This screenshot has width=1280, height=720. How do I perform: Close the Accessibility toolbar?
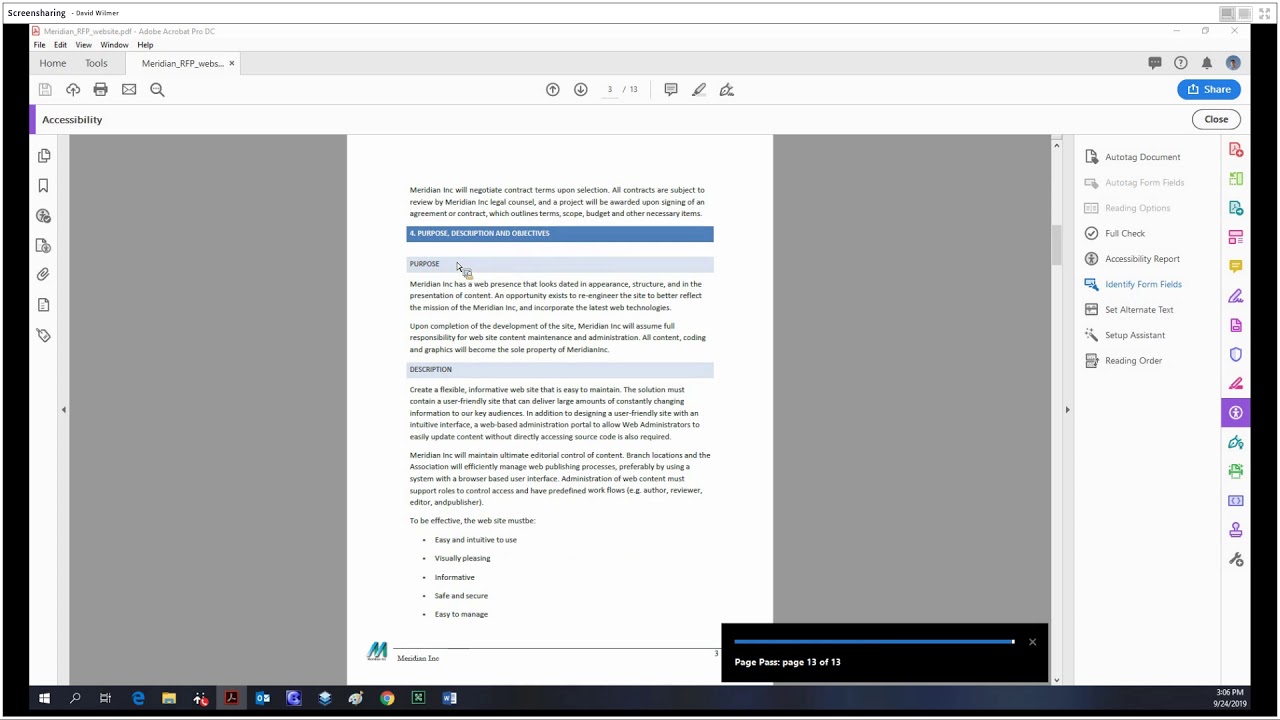point(1216,119)
